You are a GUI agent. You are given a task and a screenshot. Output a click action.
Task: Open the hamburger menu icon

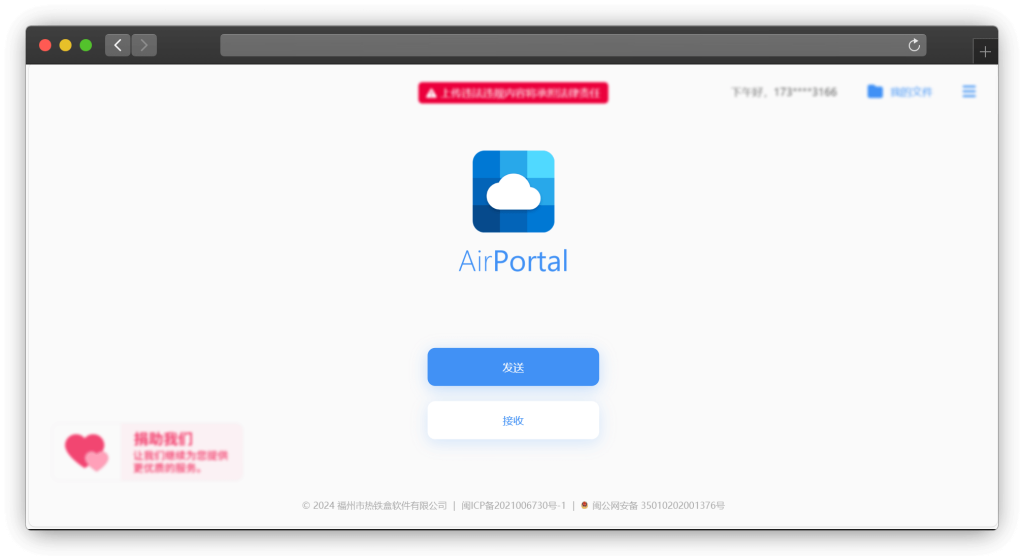pos(969,92)
